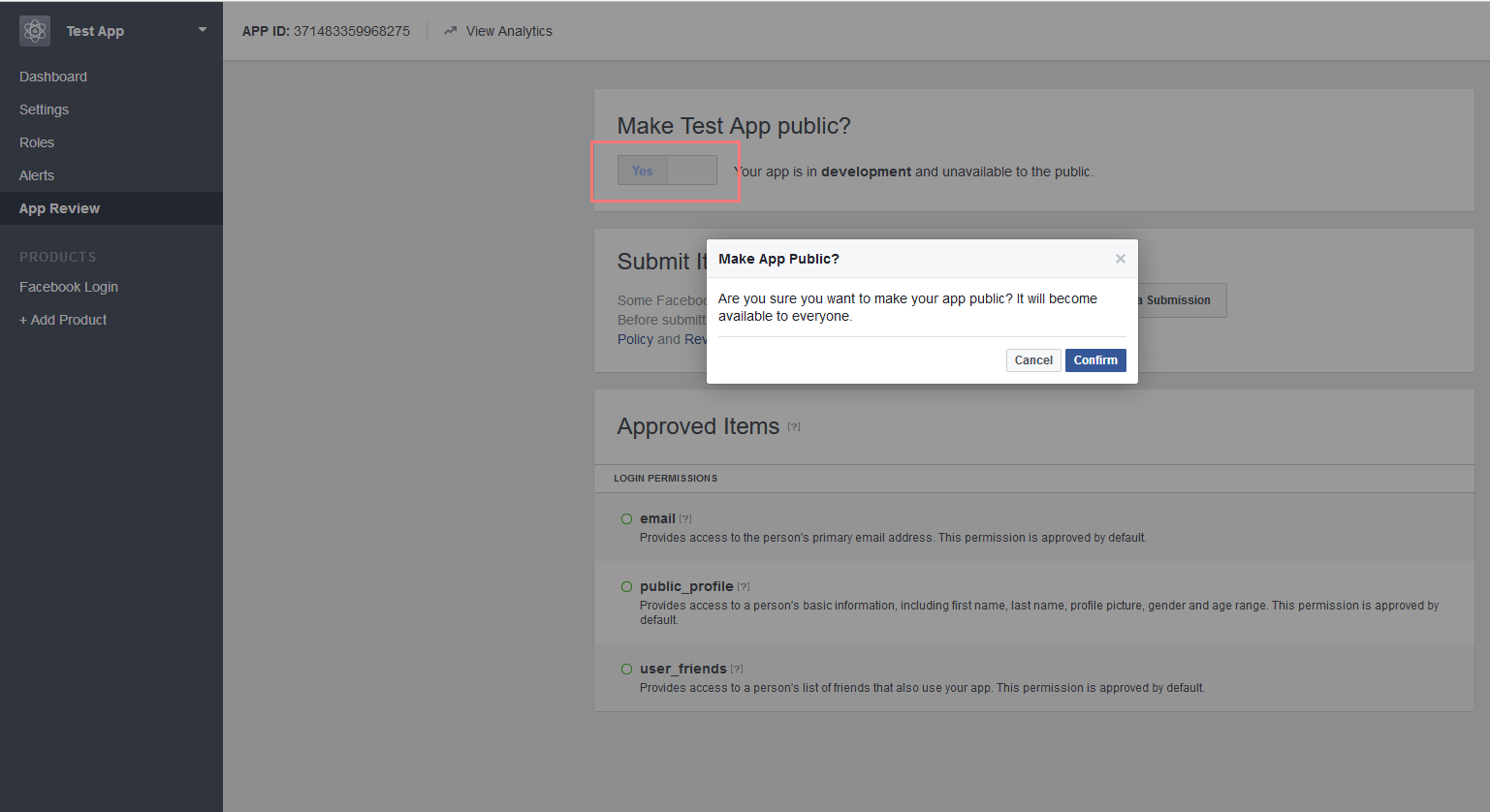
Task: Click the APP ID number 371483359968275
Action: (x=352, y=31)
